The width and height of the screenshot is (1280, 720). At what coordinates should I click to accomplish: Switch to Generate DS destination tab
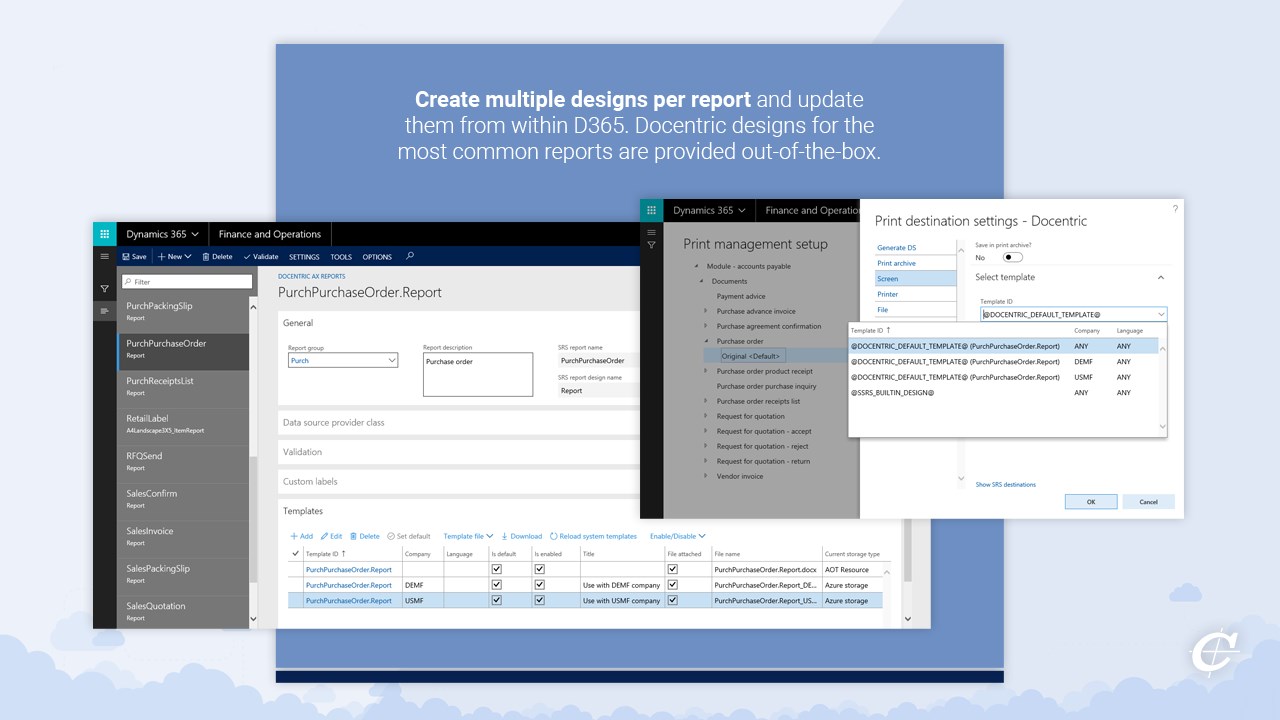(915, 247)
